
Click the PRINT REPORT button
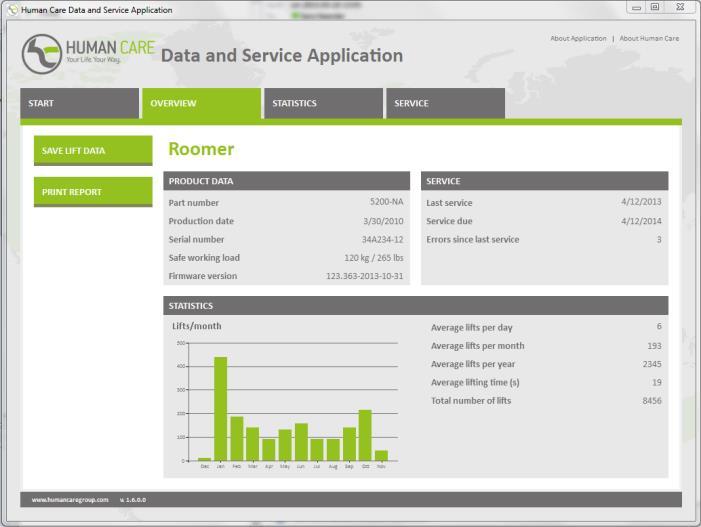pyautogui.click(x=93, y=192)
